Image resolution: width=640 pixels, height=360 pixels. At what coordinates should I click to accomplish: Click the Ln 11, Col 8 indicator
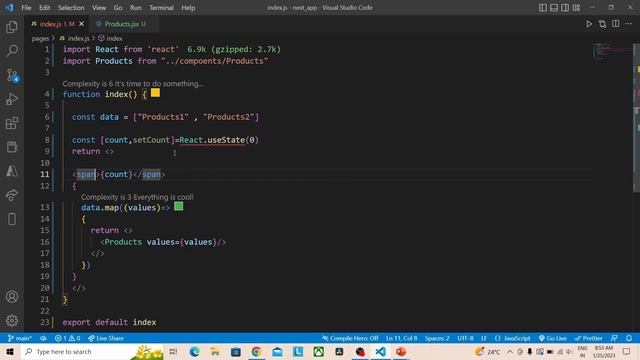[402, 338]
